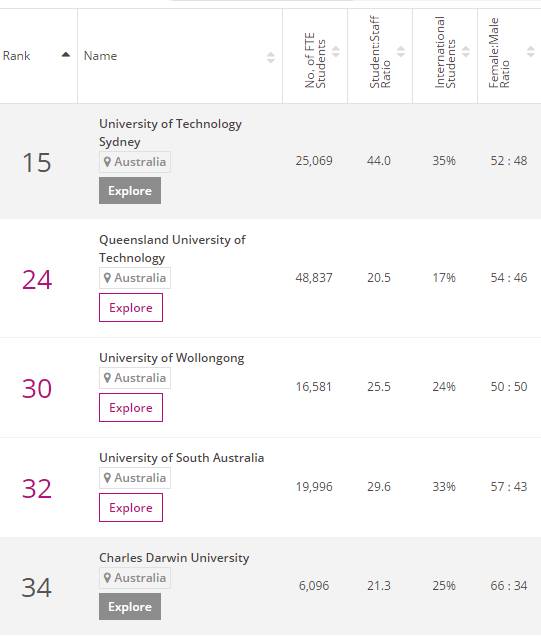This screenshot has width=541, height=638.
Task: Open Queensland University of Technology name link
Action: [x=172, y=249]
